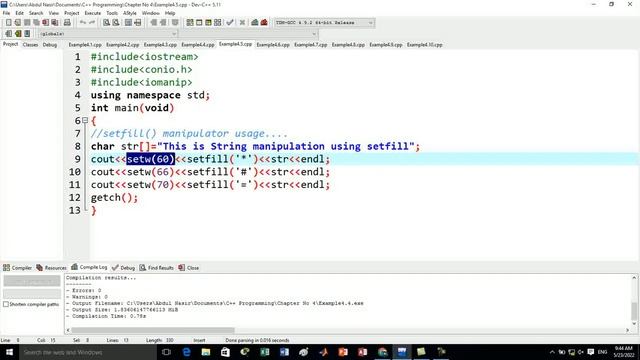Open the empty member function dropdown

248,34
